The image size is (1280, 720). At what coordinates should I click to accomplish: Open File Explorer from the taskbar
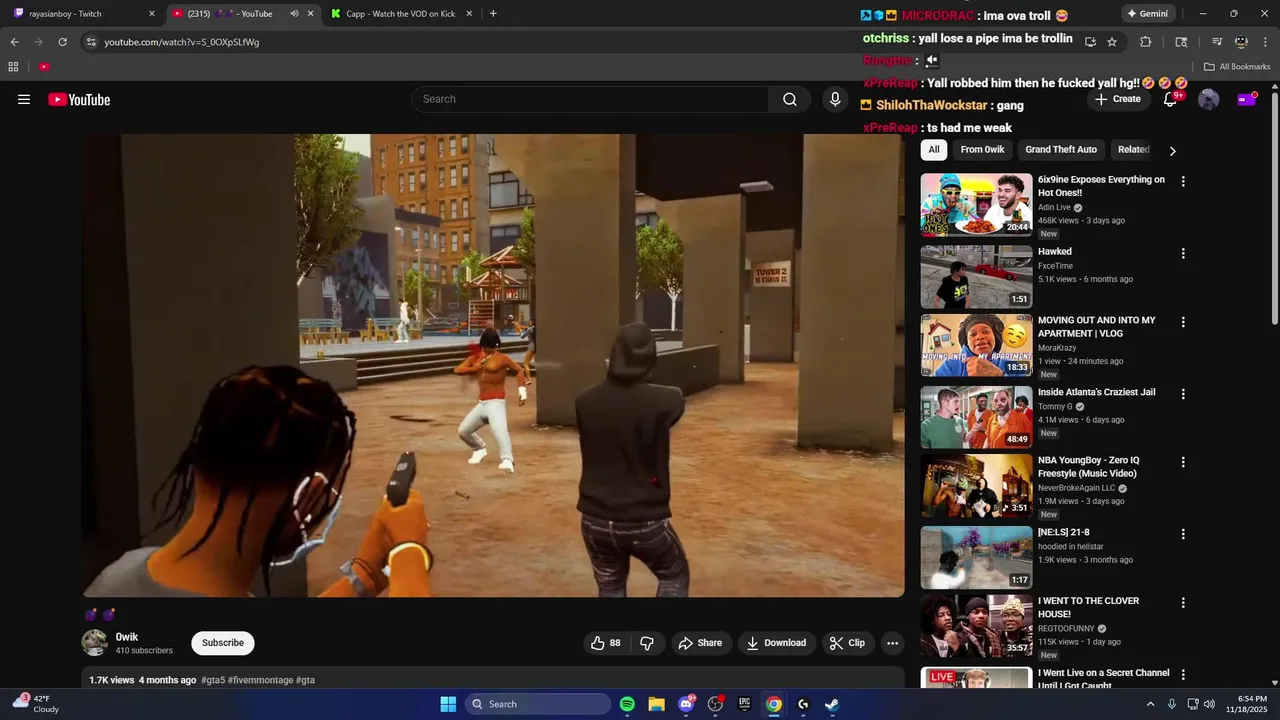[656, 704]
